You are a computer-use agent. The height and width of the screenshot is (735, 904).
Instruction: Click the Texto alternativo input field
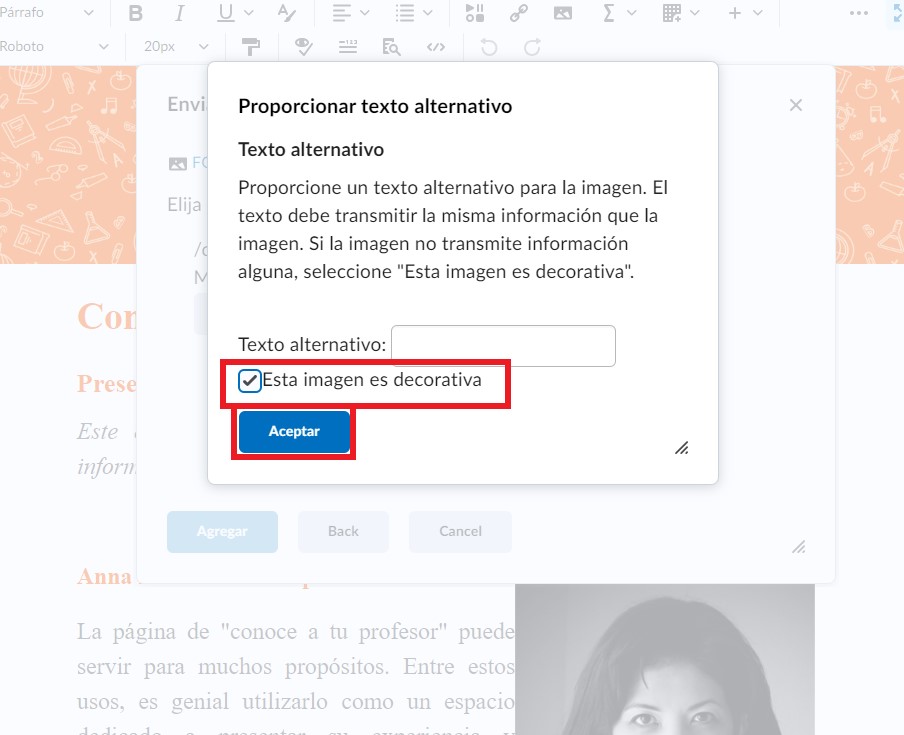(503, 346)
